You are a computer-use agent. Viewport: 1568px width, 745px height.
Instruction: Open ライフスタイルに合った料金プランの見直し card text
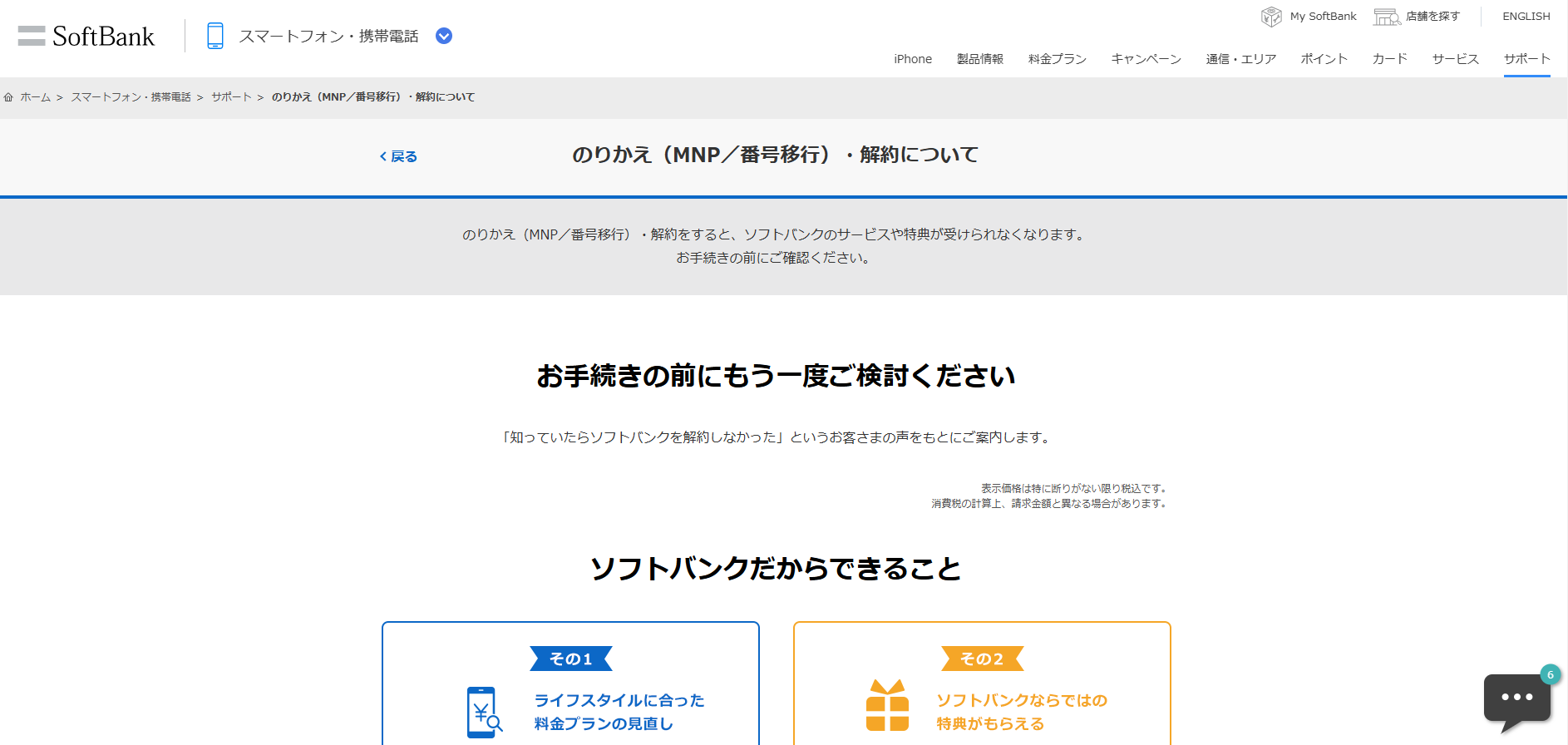[x=619, y=712]
